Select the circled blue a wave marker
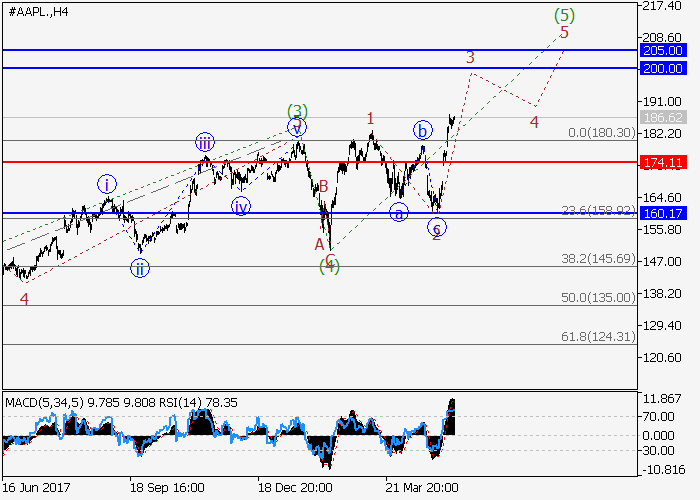 [x=400, y=212]
